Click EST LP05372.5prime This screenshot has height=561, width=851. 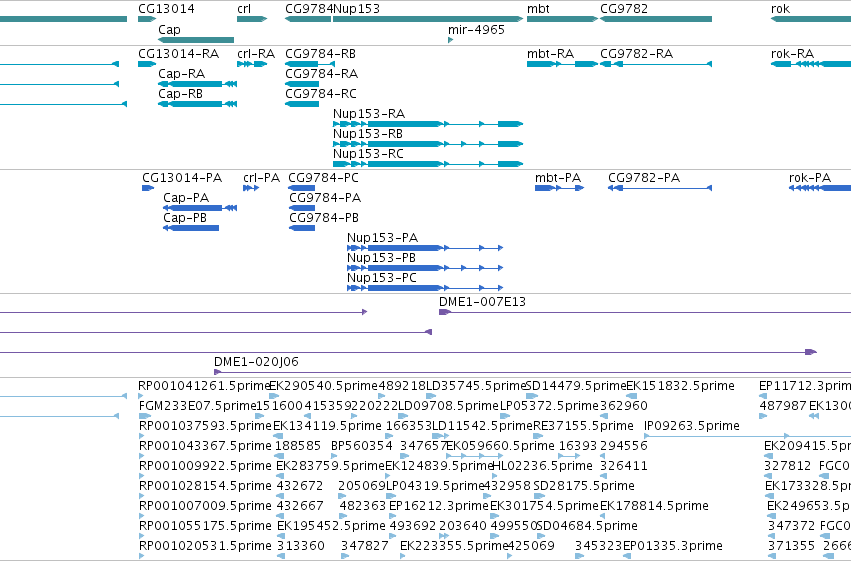pos(549,406)
